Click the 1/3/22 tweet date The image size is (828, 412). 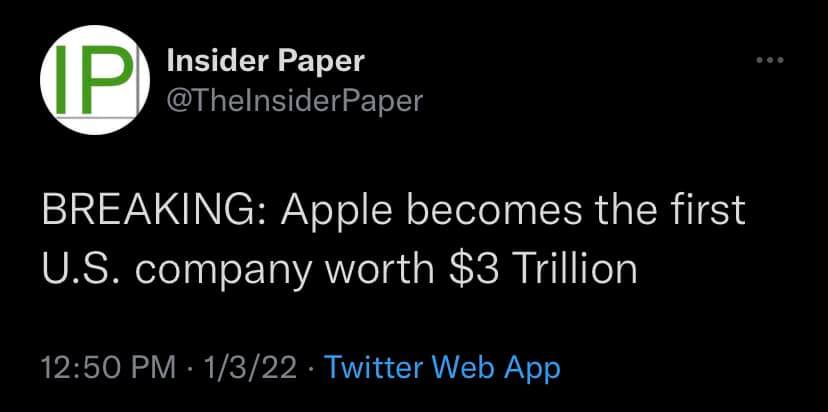point(251,366)
